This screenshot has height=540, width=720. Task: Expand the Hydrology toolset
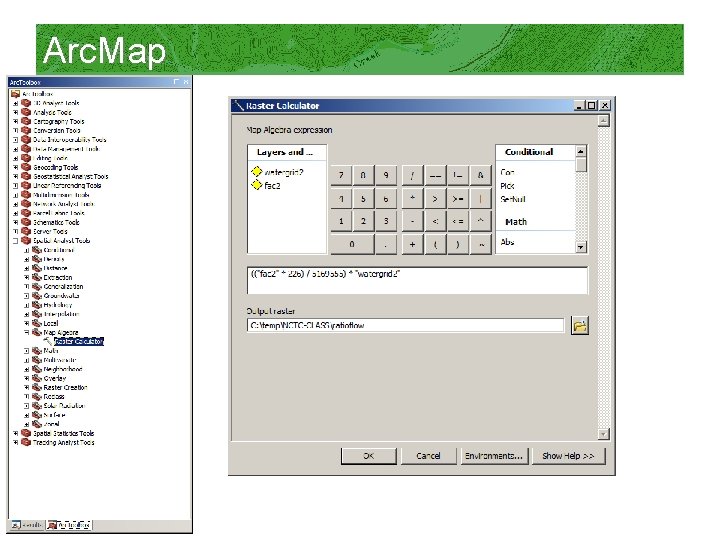tap(27, 305)
